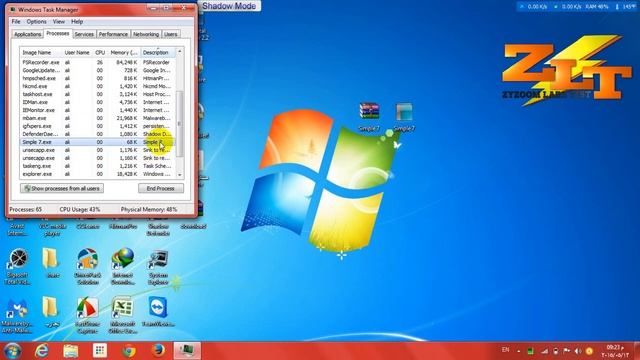
Task: Select the hkcmd.exe process row
Action: [x=98, y=86]
